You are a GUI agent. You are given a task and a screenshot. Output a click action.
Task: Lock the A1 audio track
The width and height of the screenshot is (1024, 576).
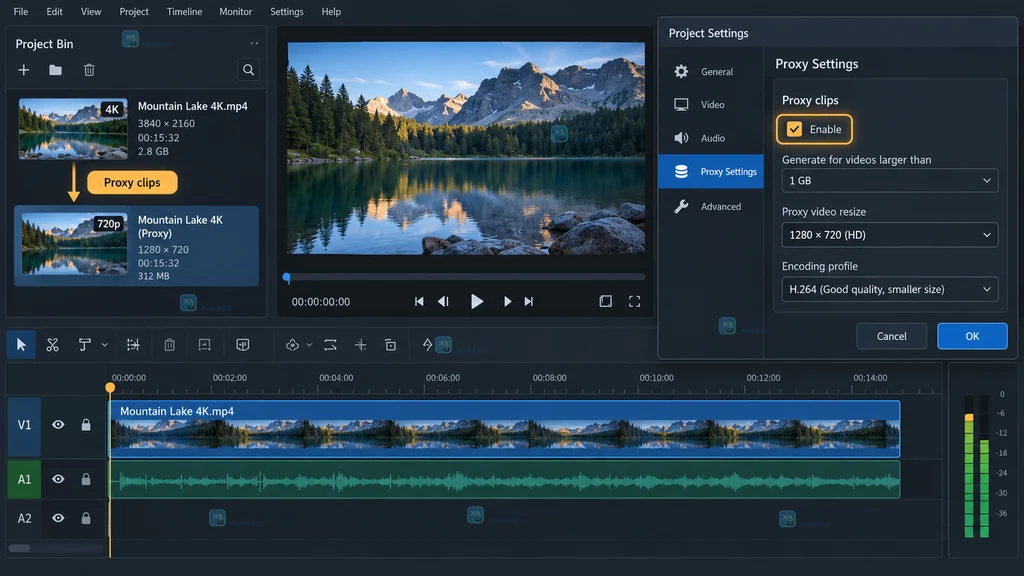point(86,479)
